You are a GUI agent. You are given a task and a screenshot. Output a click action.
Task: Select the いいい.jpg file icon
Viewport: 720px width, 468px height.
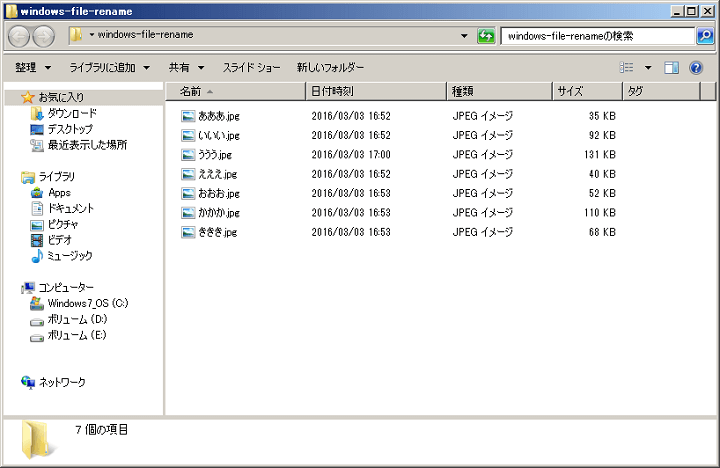pos(188,135)
